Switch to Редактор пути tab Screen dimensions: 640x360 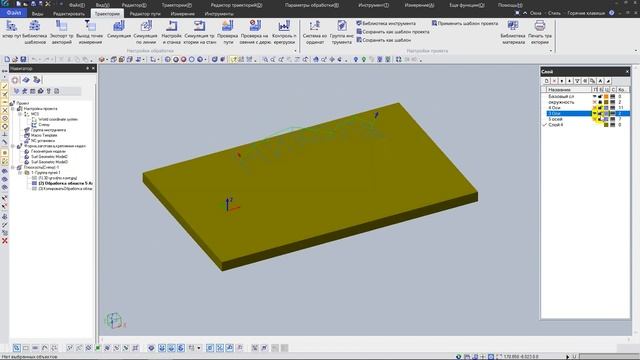click(145, 14)
